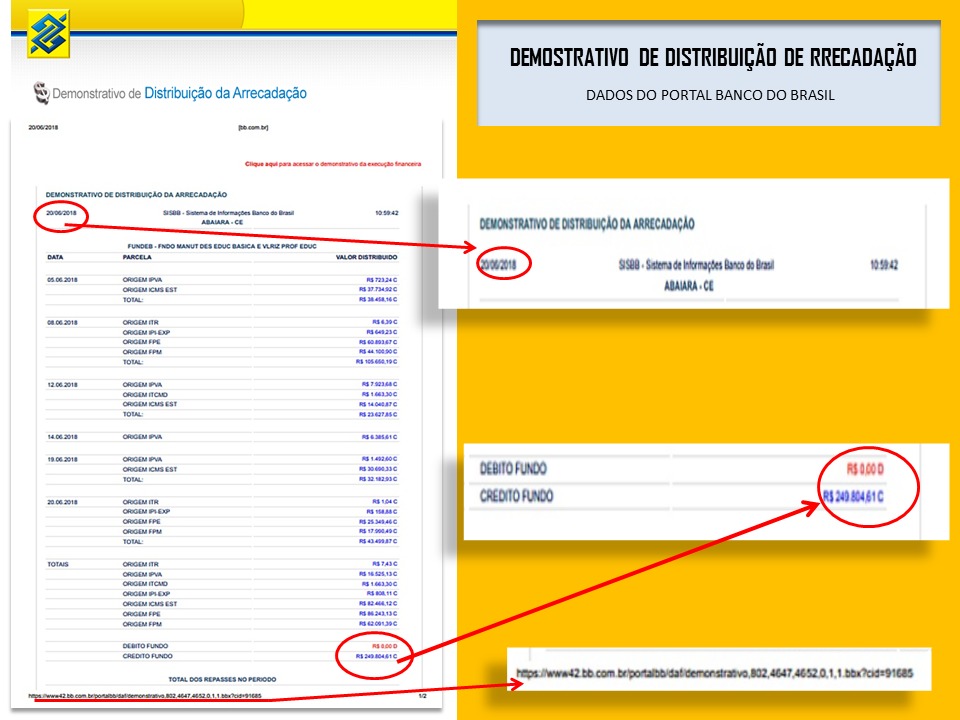Expand the TOTAIS summary section

click(56, 561)
